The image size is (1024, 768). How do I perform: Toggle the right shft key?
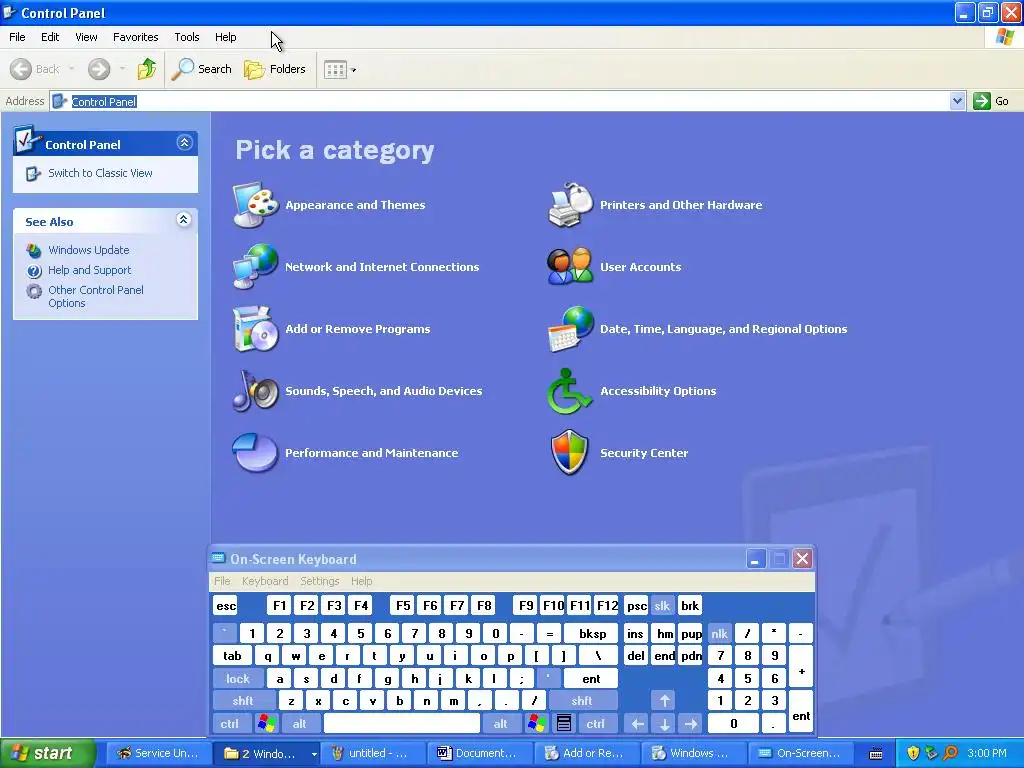[x=583, y=701]
